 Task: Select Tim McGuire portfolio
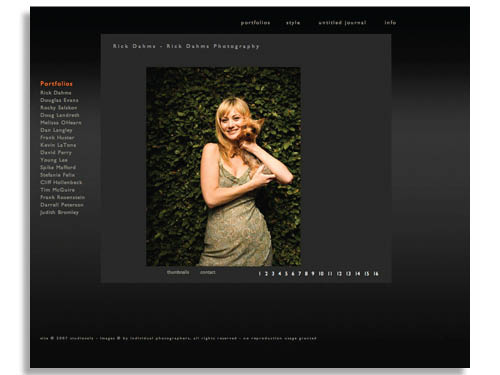(x=57, y=190)
